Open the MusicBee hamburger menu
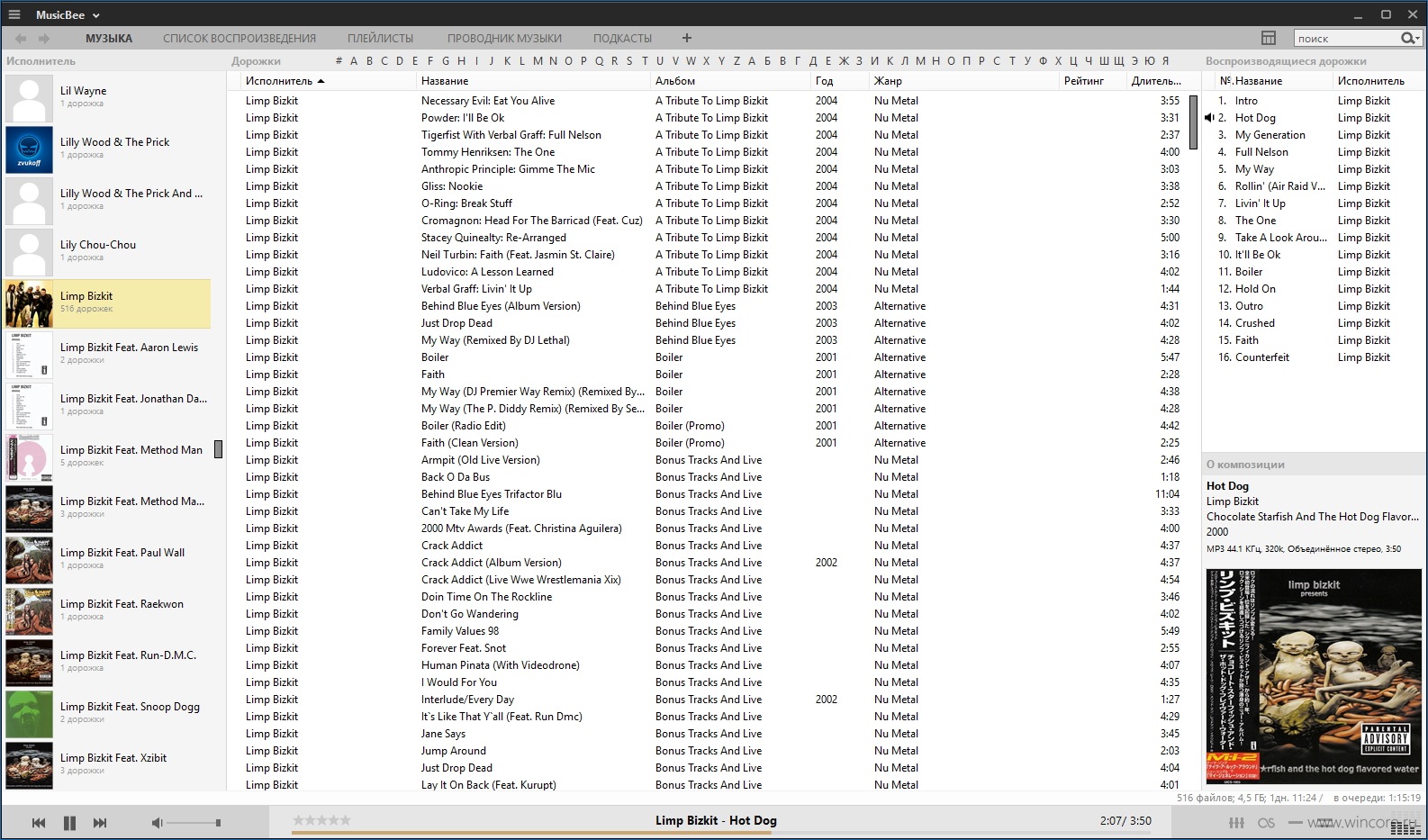 click(x=14, y=14)
